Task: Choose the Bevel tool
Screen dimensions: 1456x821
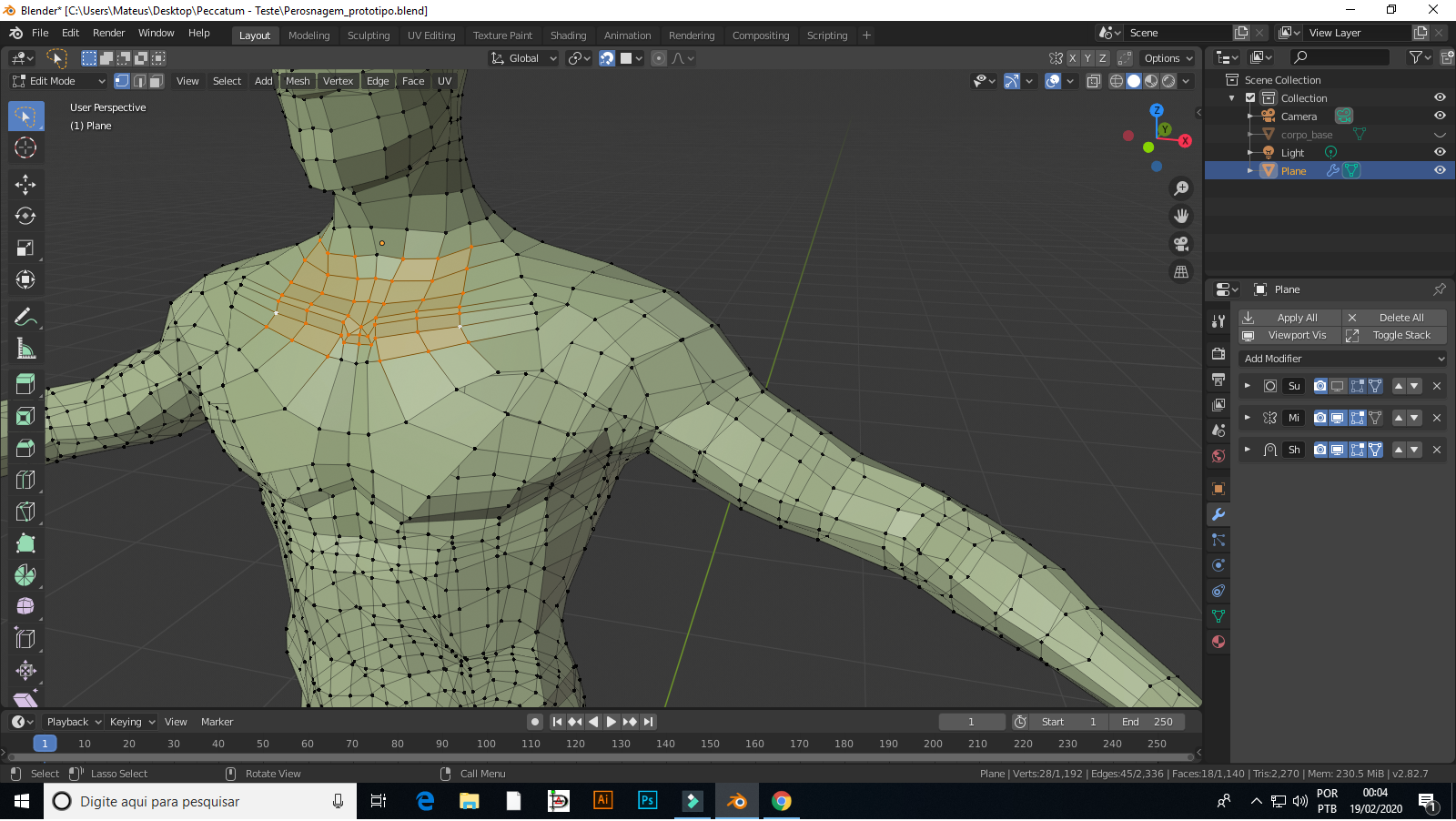Action: [25, 448]
